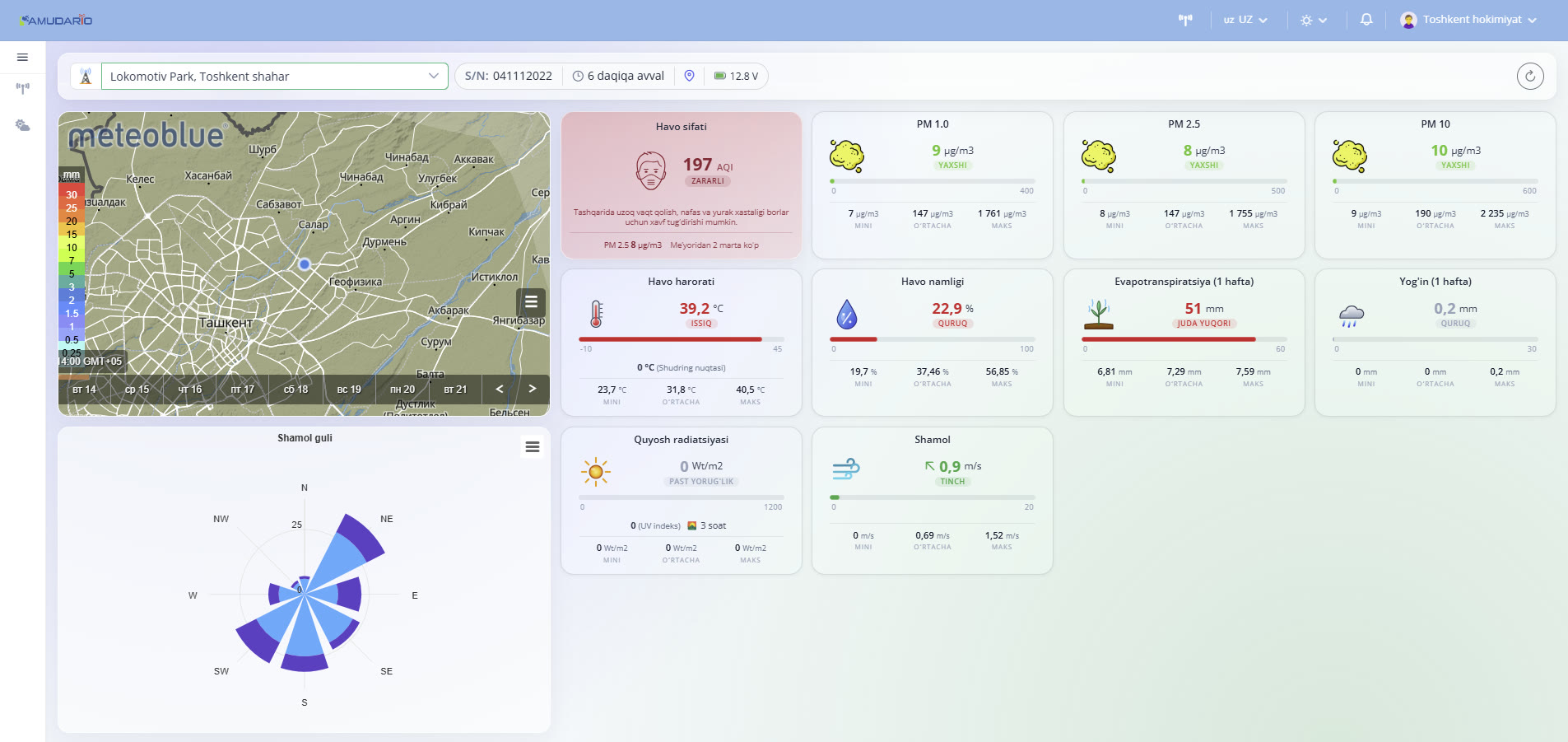Open the hamburger sidebar menu

click(22, 57)
